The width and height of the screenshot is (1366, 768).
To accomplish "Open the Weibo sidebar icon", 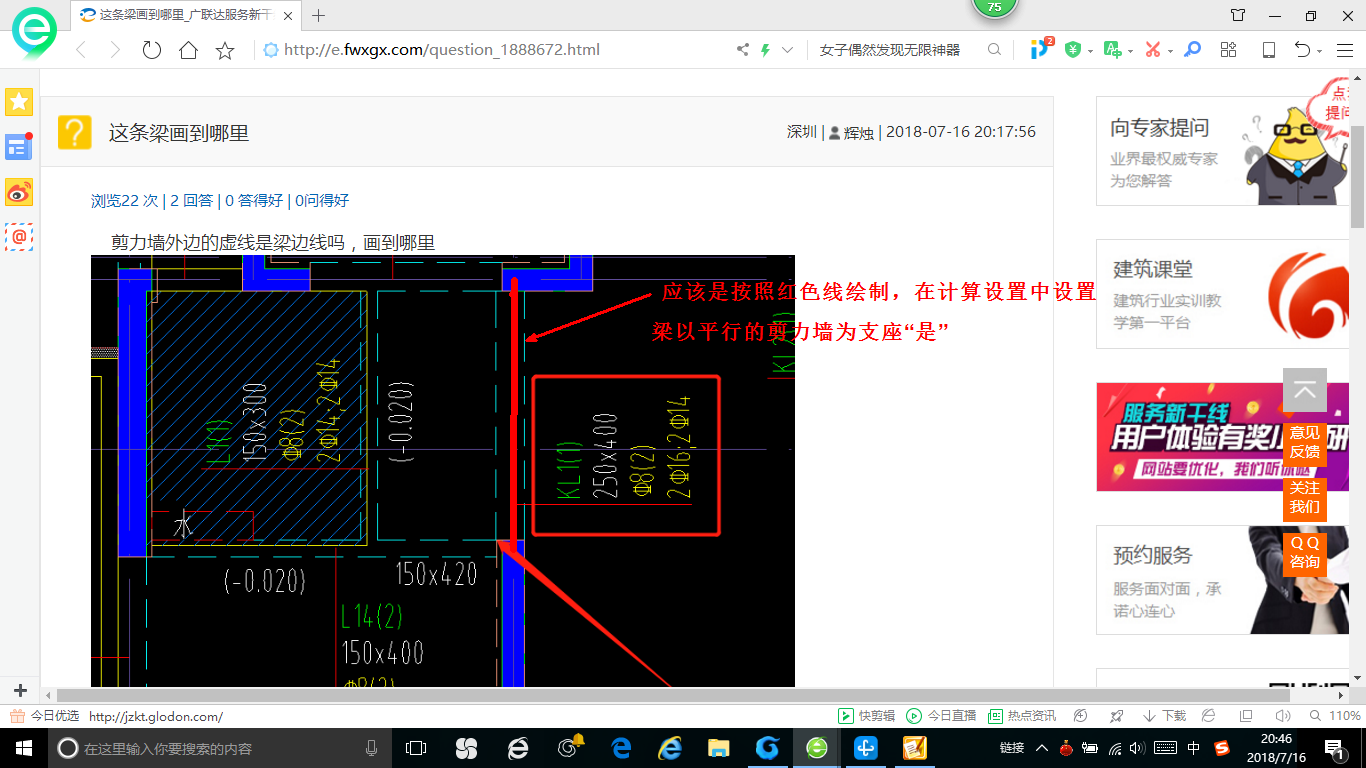I will 19,192.
